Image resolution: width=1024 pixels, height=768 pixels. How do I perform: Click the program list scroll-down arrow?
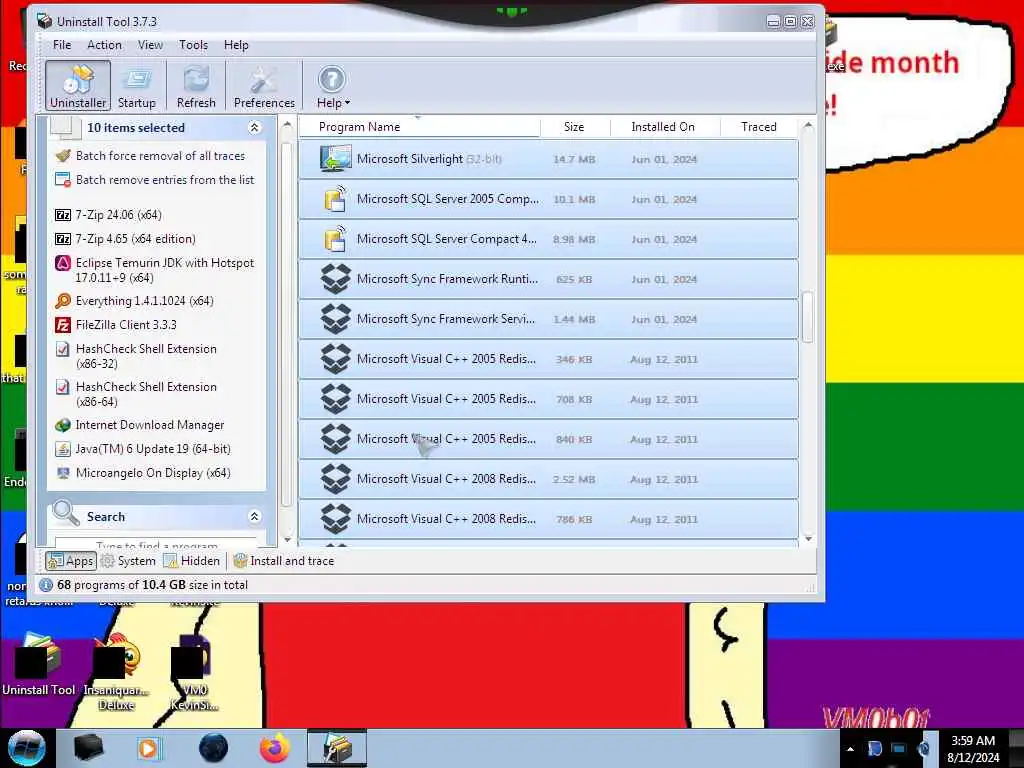click(808, 539)
